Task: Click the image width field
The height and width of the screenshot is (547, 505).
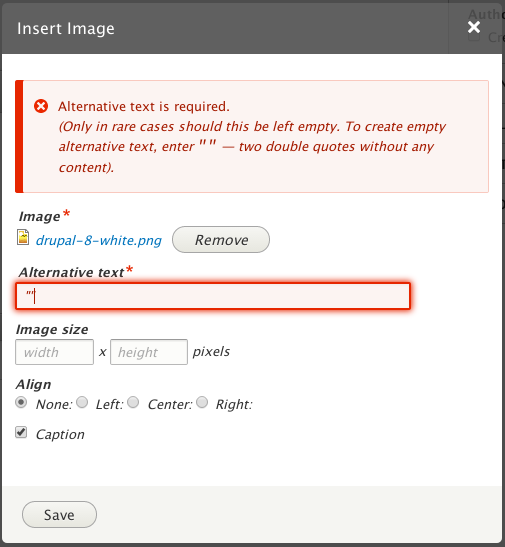Action: (54, 352)
